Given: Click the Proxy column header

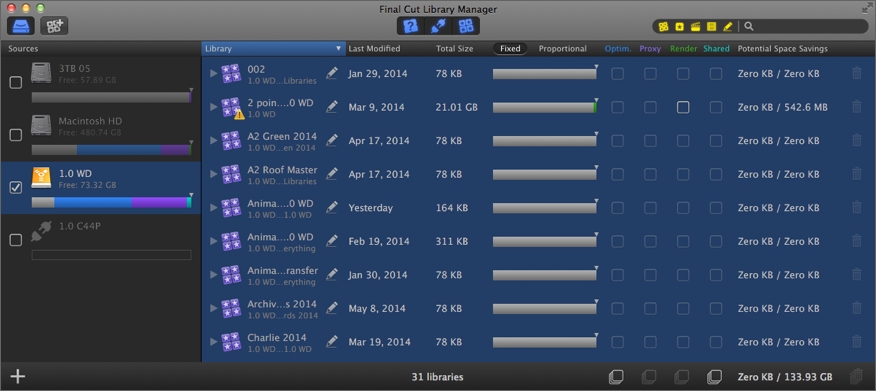Looking at the screenshot, I should [x=650, y=49].
